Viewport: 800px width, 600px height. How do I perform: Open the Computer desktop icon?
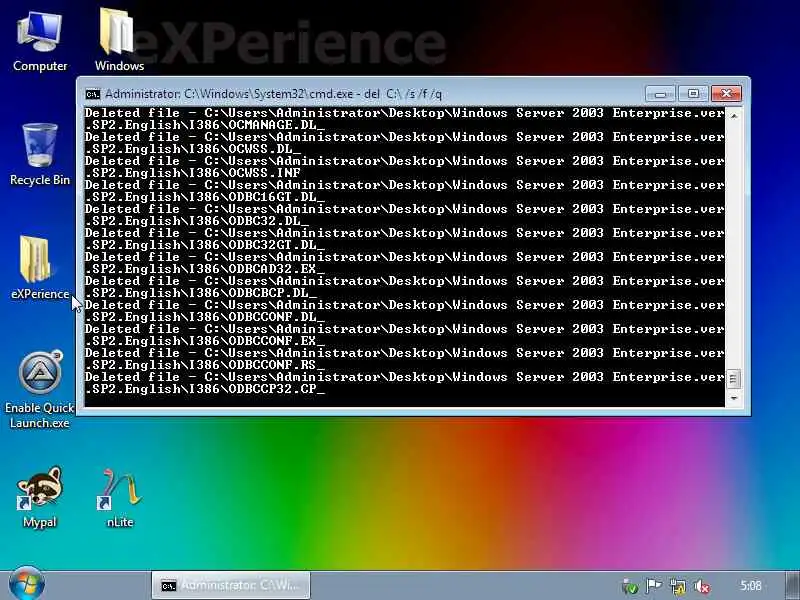click(x=40, y=41)
